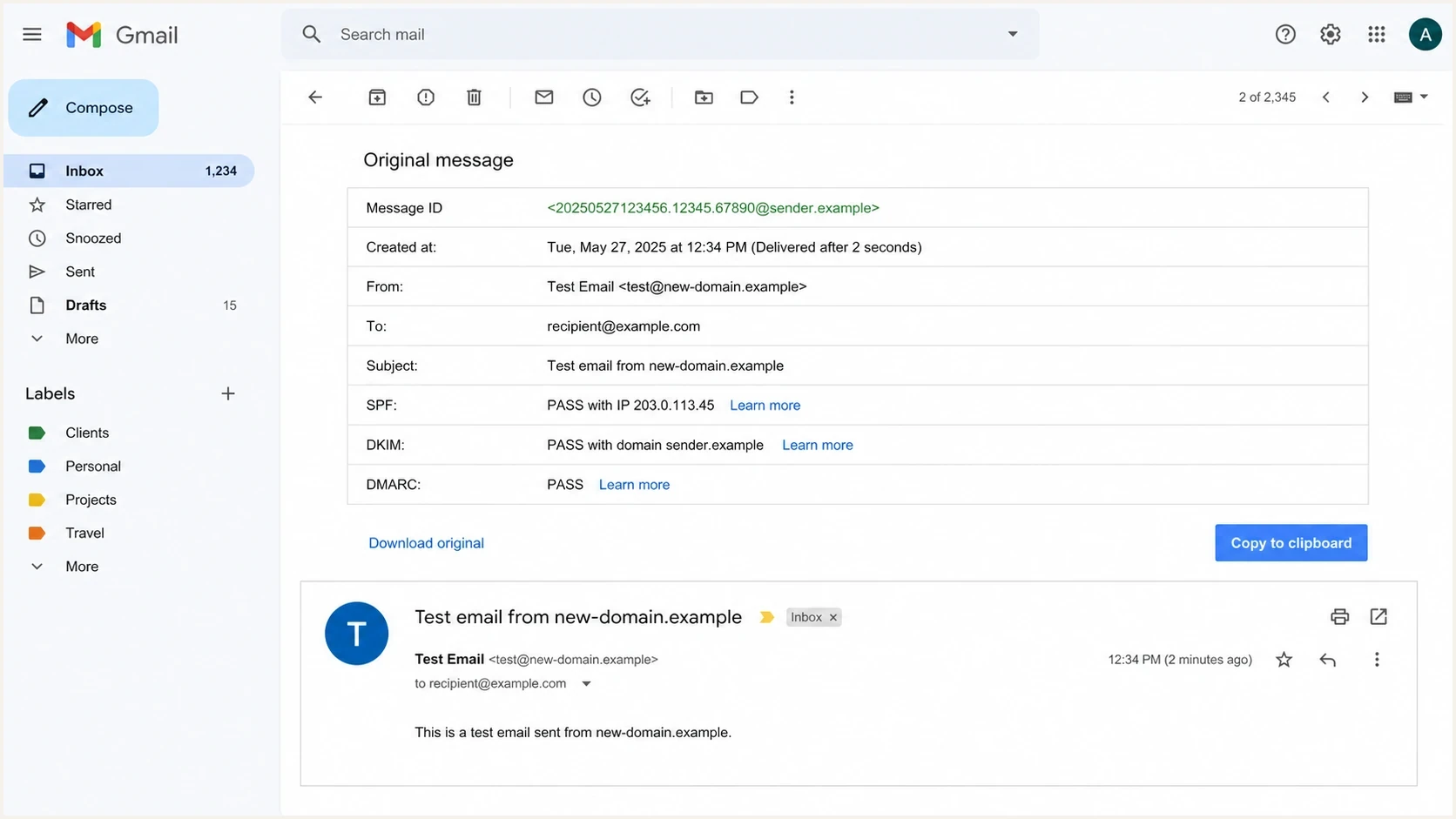
Task: Open SPF Learn more link
Action: [x=765, y=406]
